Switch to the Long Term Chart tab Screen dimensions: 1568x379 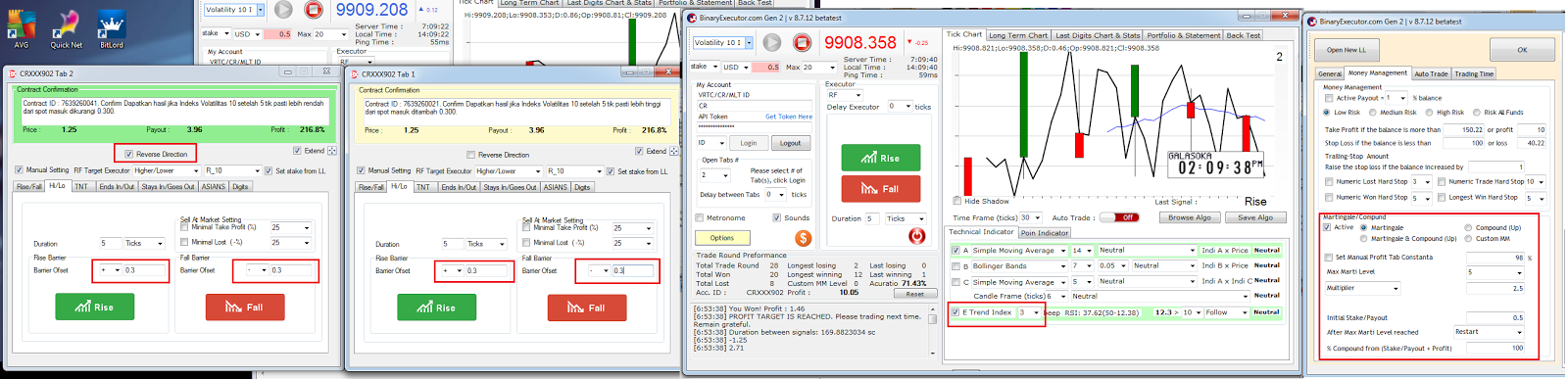pyautogui.click(x=1017, y=35)
